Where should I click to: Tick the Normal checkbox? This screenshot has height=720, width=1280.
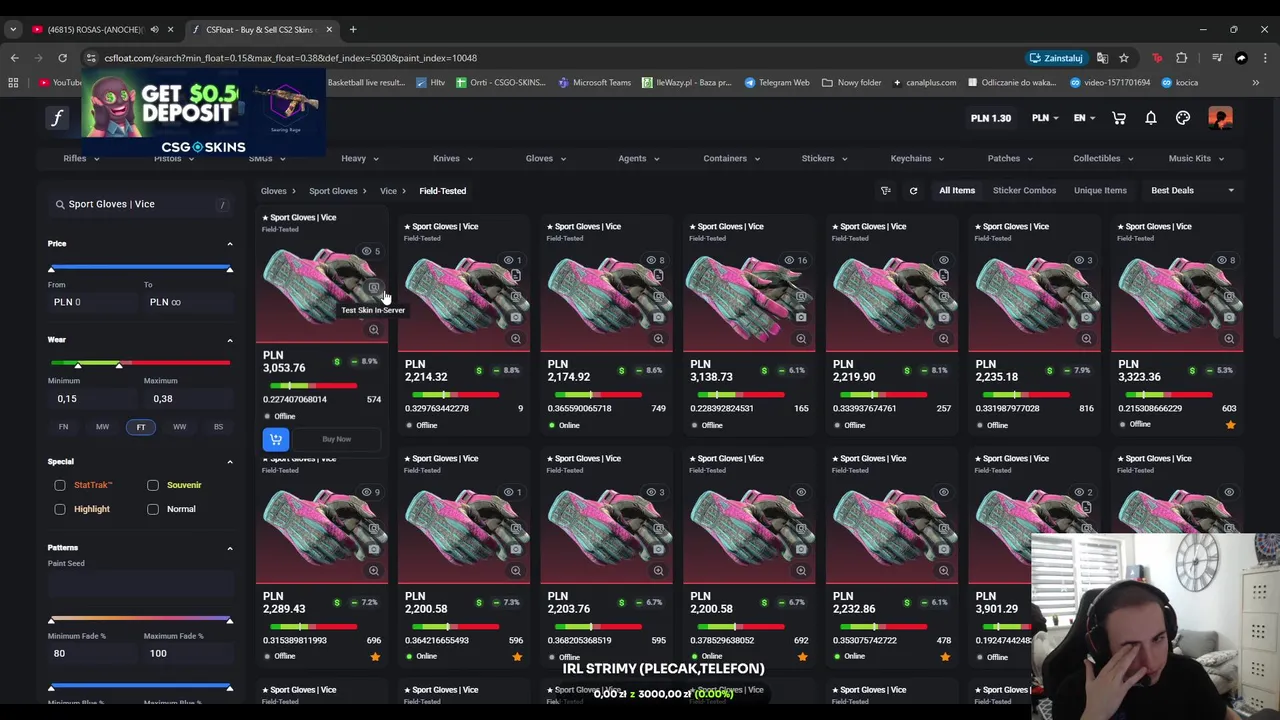pos(153,509)
